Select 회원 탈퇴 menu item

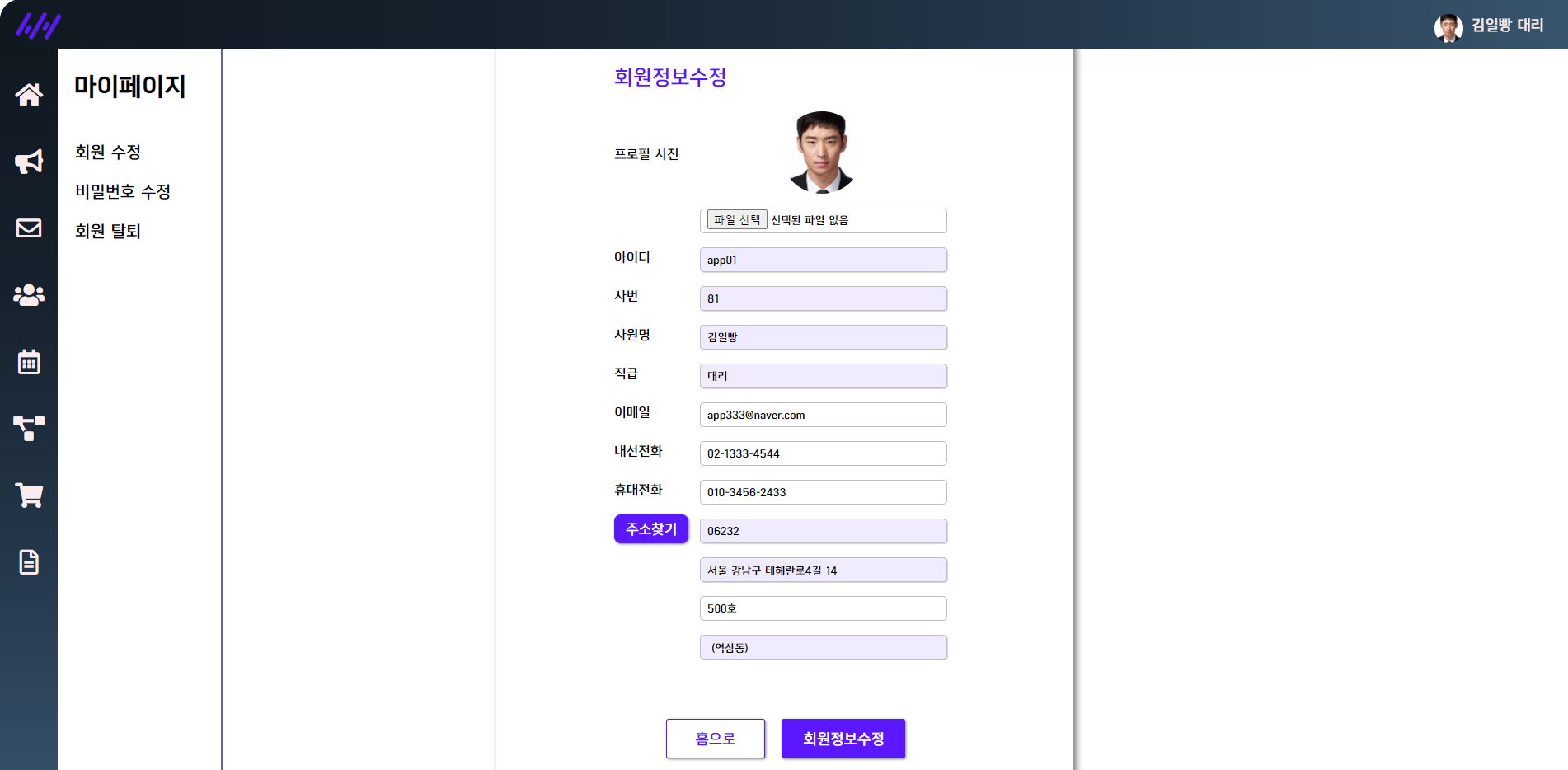pos(108,231)
